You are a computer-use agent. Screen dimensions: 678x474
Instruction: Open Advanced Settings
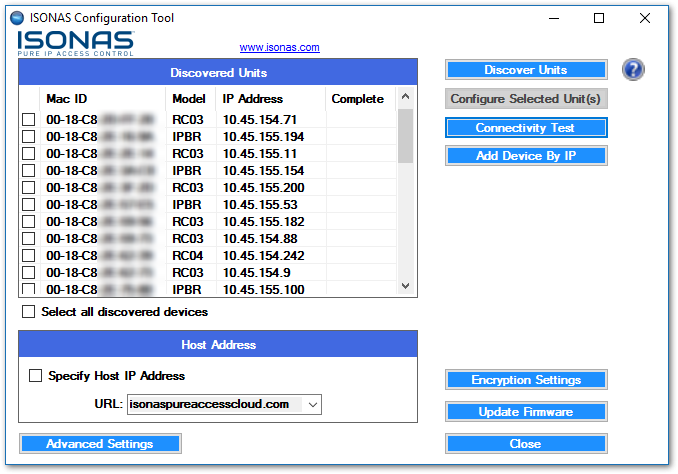[100, 444]
